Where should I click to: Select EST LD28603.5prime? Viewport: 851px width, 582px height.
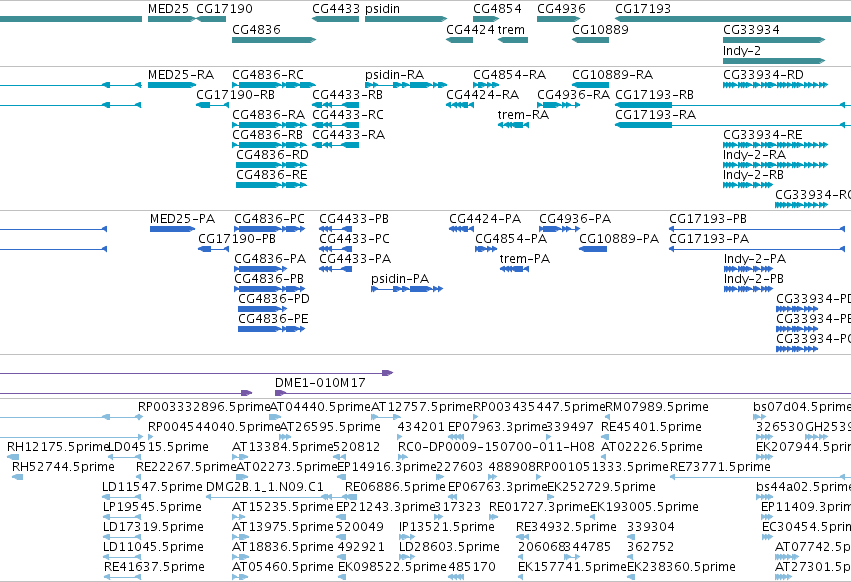[449, 547]
